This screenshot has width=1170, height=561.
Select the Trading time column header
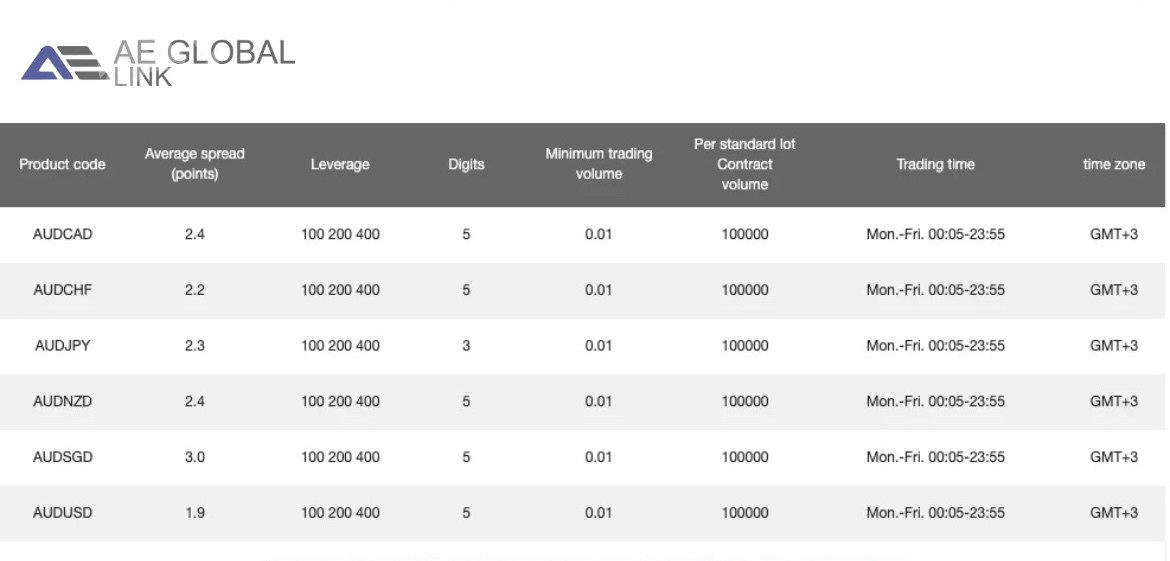click(935, 165)
